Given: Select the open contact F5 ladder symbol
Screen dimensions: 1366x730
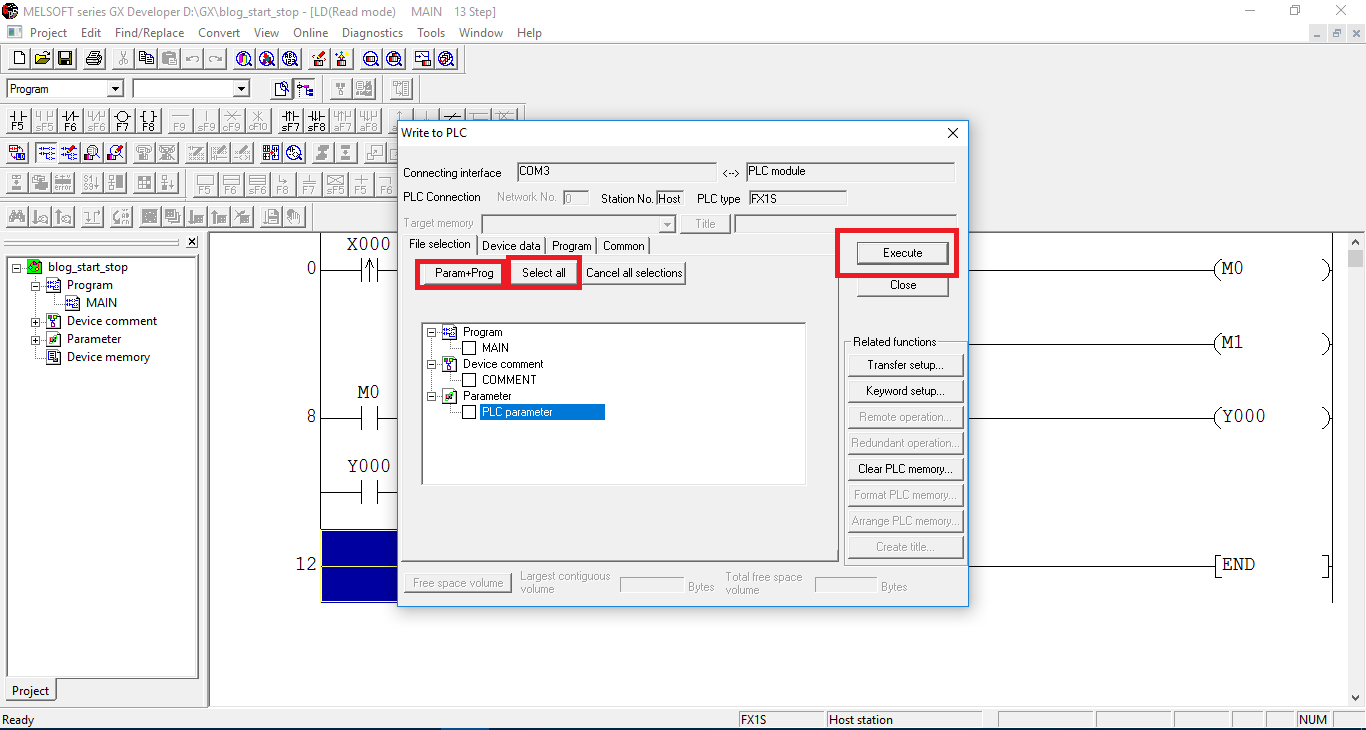Looking at the screenshot, I should pyautogui.click(x=17, y=122).
